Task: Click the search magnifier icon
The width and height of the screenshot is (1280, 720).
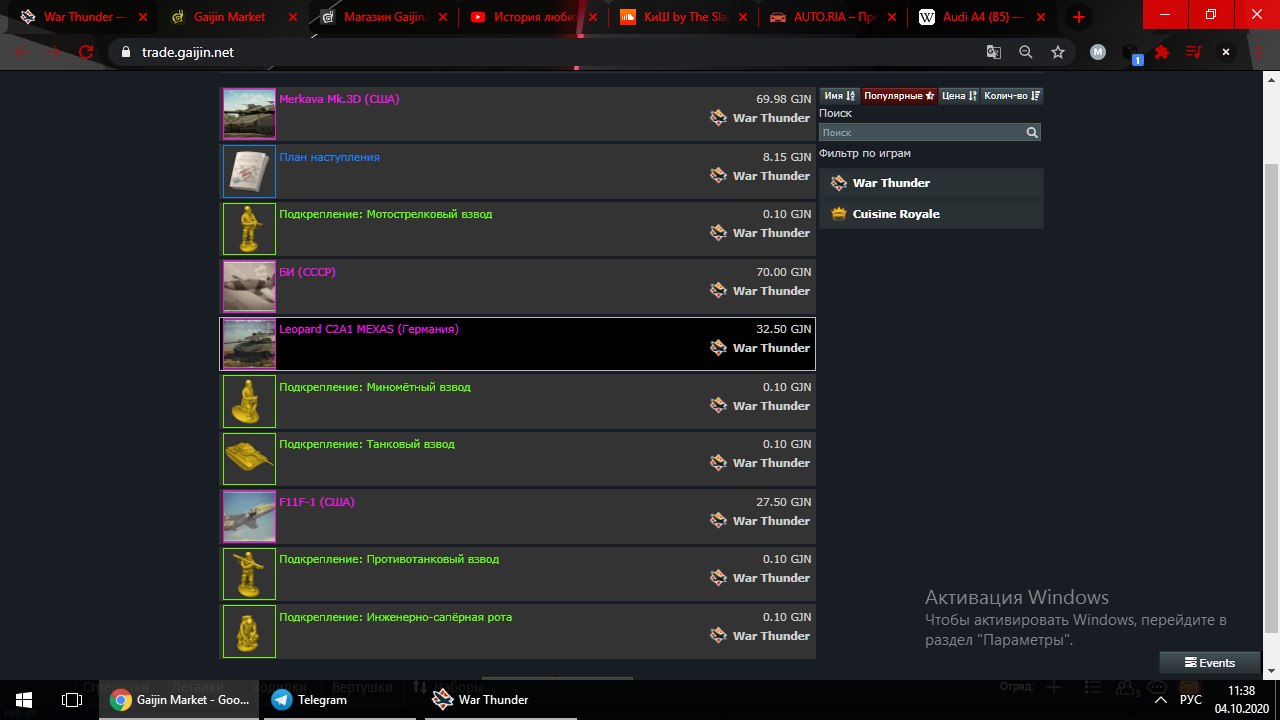Action: [1032, 132]
